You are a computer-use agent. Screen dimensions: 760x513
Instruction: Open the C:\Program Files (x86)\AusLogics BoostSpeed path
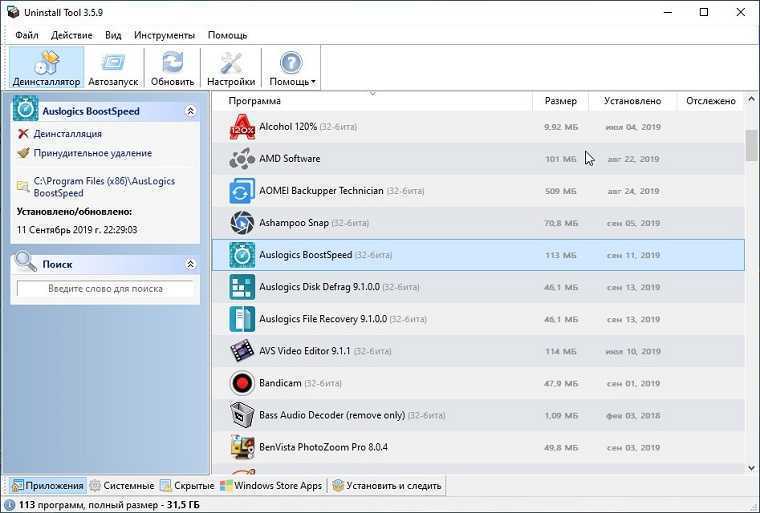(104, 187)
